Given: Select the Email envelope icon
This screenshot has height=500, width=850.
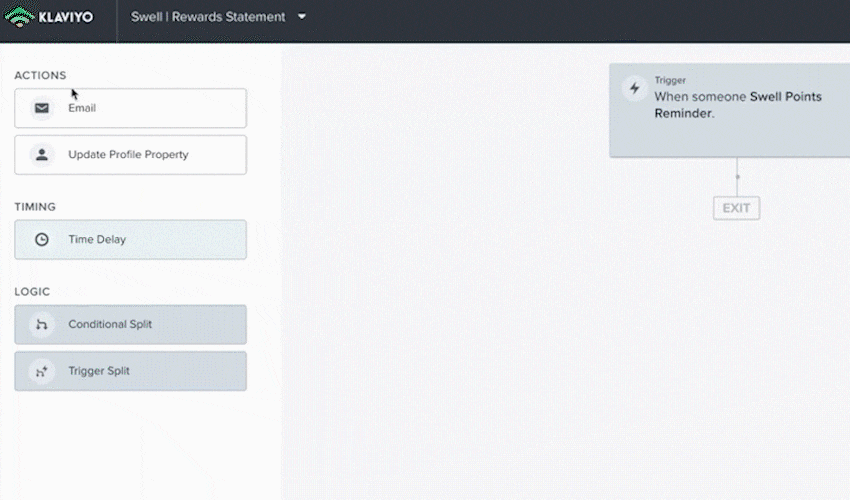Looking at the screenshot, I should coord(42,108).
